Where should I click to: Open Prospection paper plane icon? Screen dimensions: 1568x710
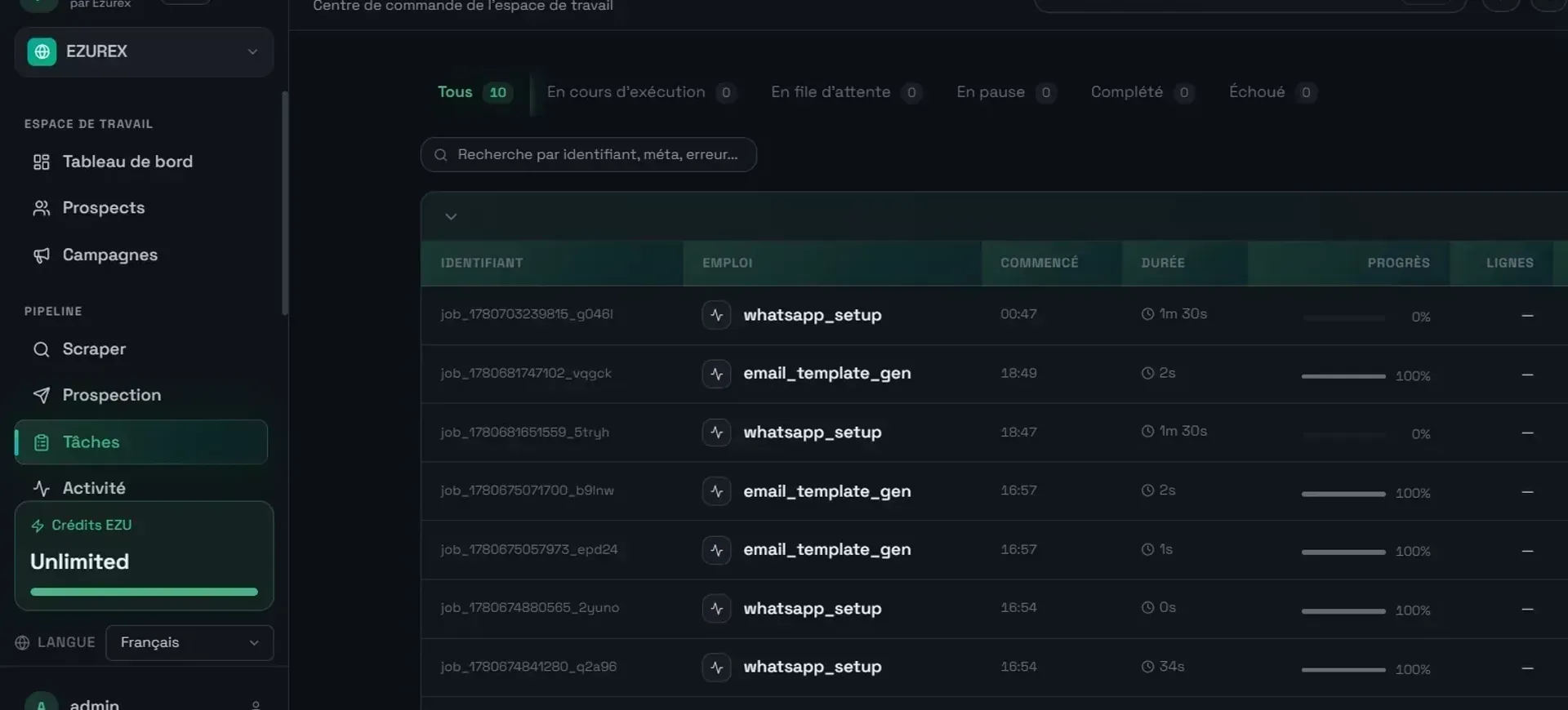click(x=41, y=395)
